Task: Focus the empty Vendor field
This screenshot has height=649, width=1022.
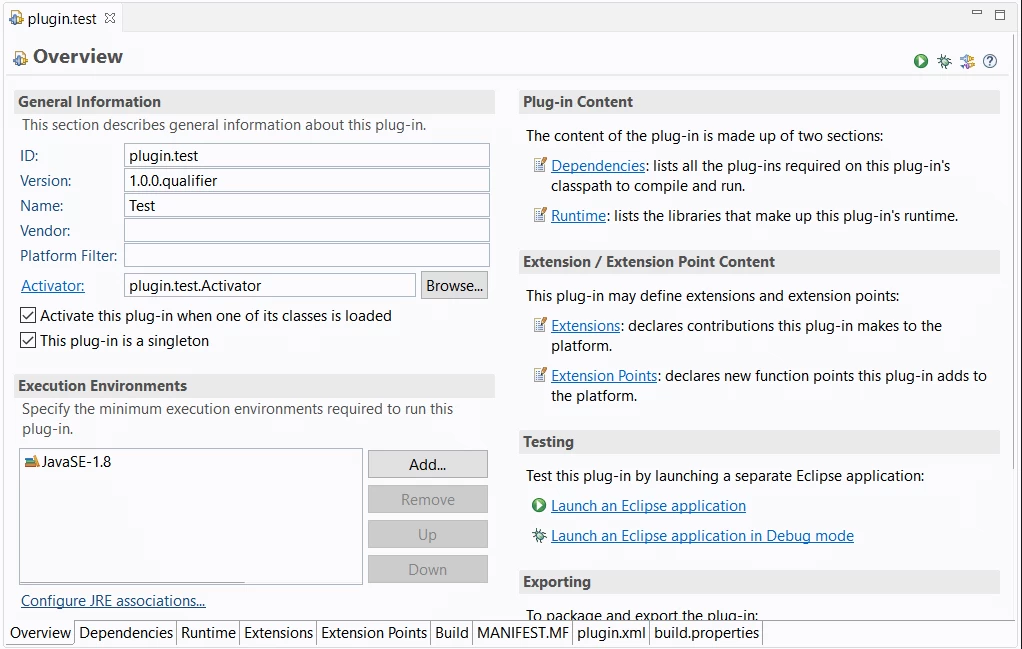Action: point(307,231)
